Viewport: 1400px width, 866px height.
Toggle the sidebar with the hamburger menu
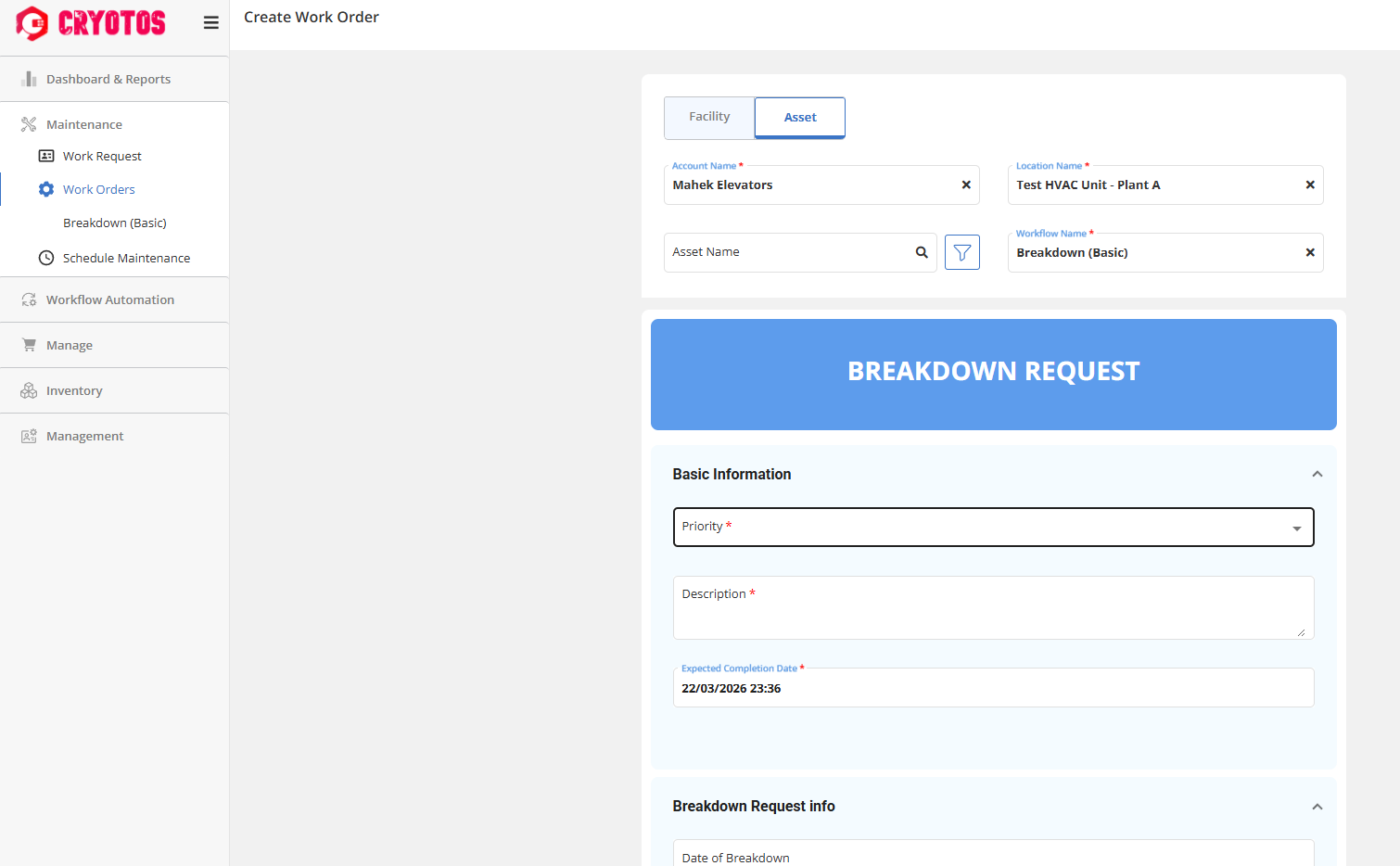click(210, 22)
